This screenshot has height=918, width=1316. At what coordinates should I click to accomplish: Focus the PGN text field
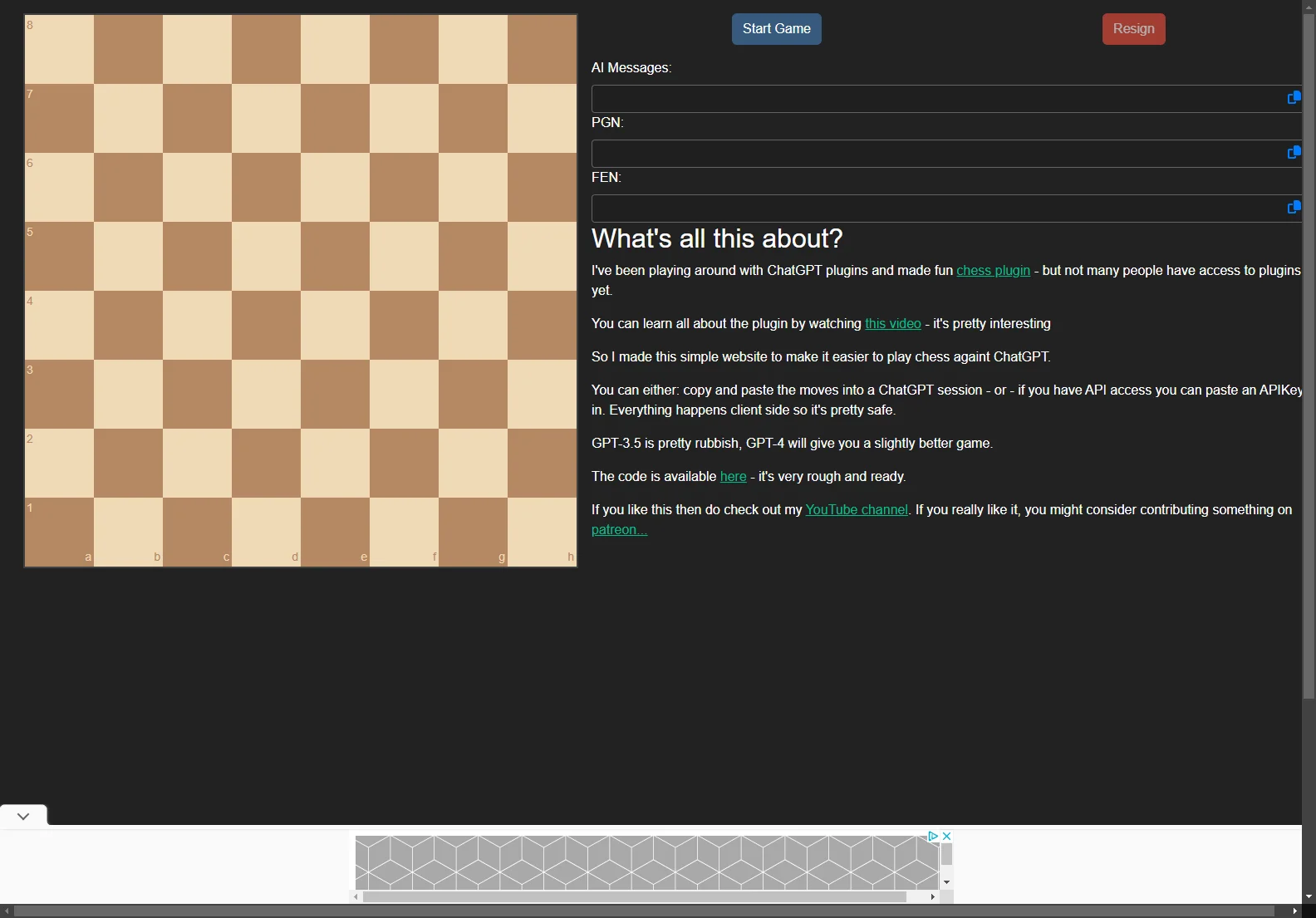pyautogui.click(x=946, y=154)
